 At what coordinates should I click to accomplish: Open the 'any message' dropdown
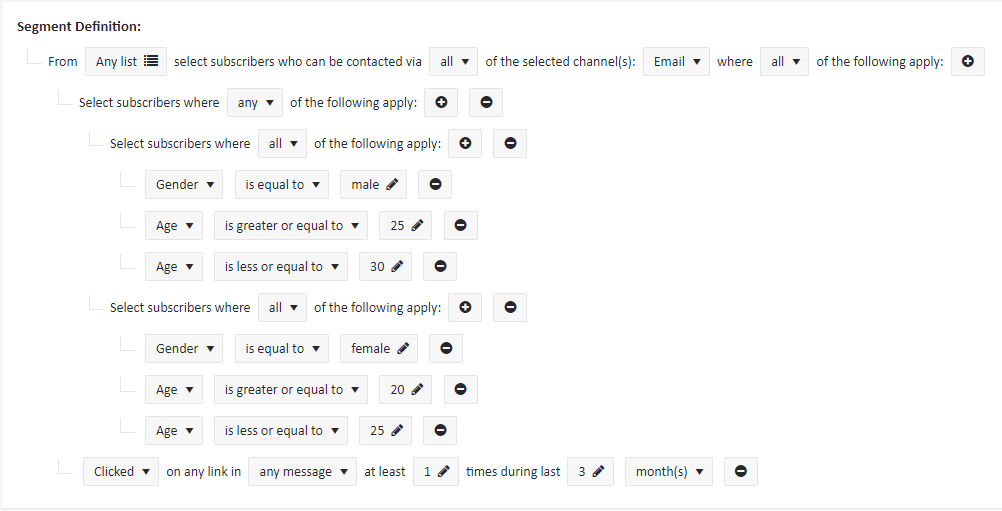(x=303, y=471)
